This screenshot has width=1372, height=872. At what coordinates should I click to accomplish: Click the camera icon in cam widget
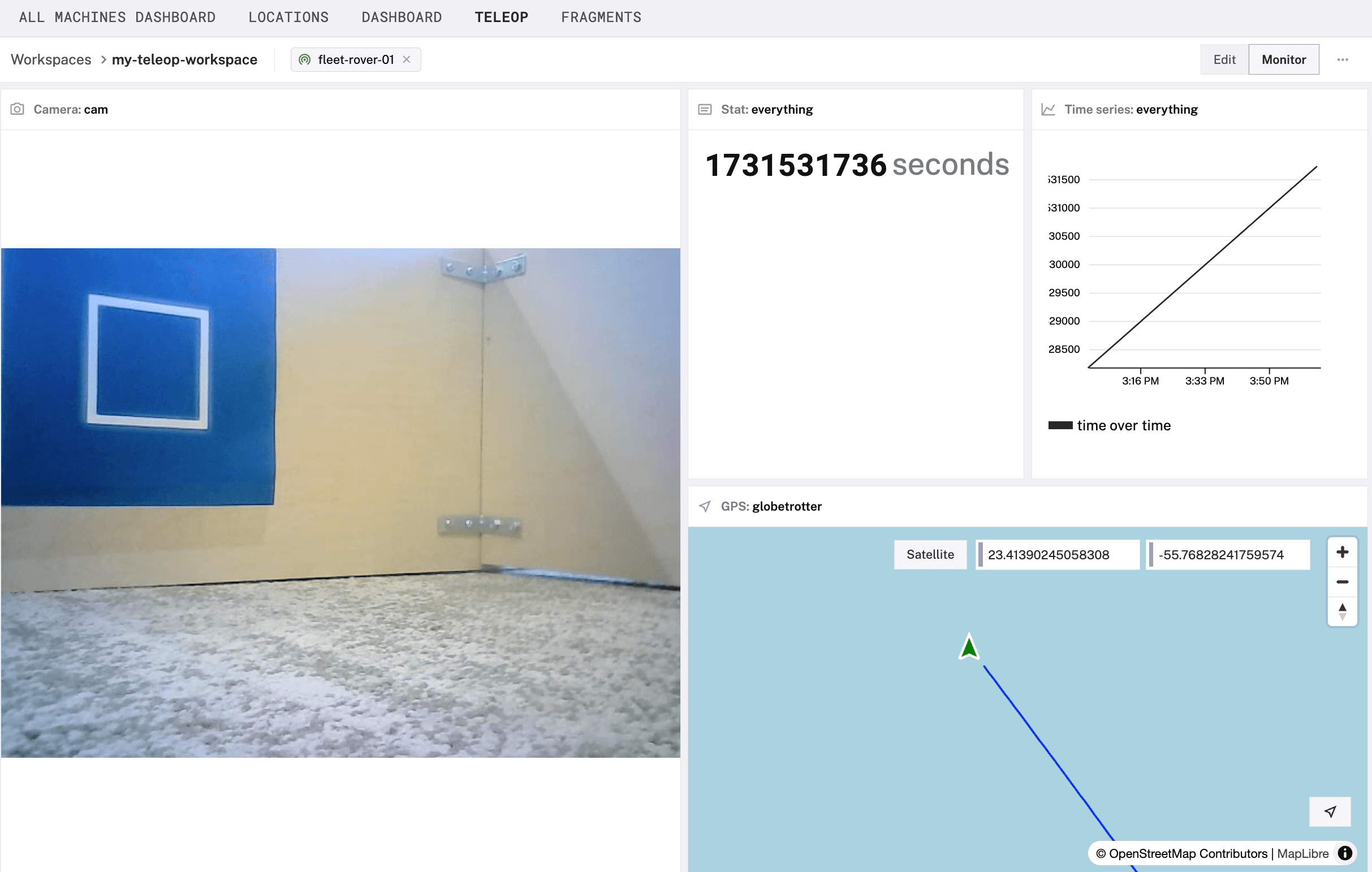(17, 109)
